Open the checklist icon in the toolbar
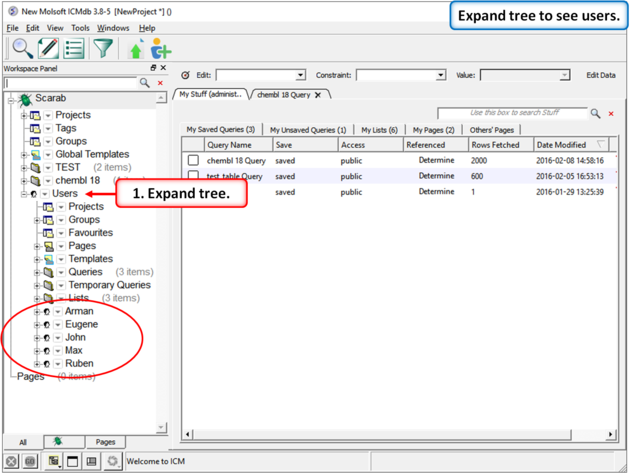The image size is (630, 473). pos(74,48)
